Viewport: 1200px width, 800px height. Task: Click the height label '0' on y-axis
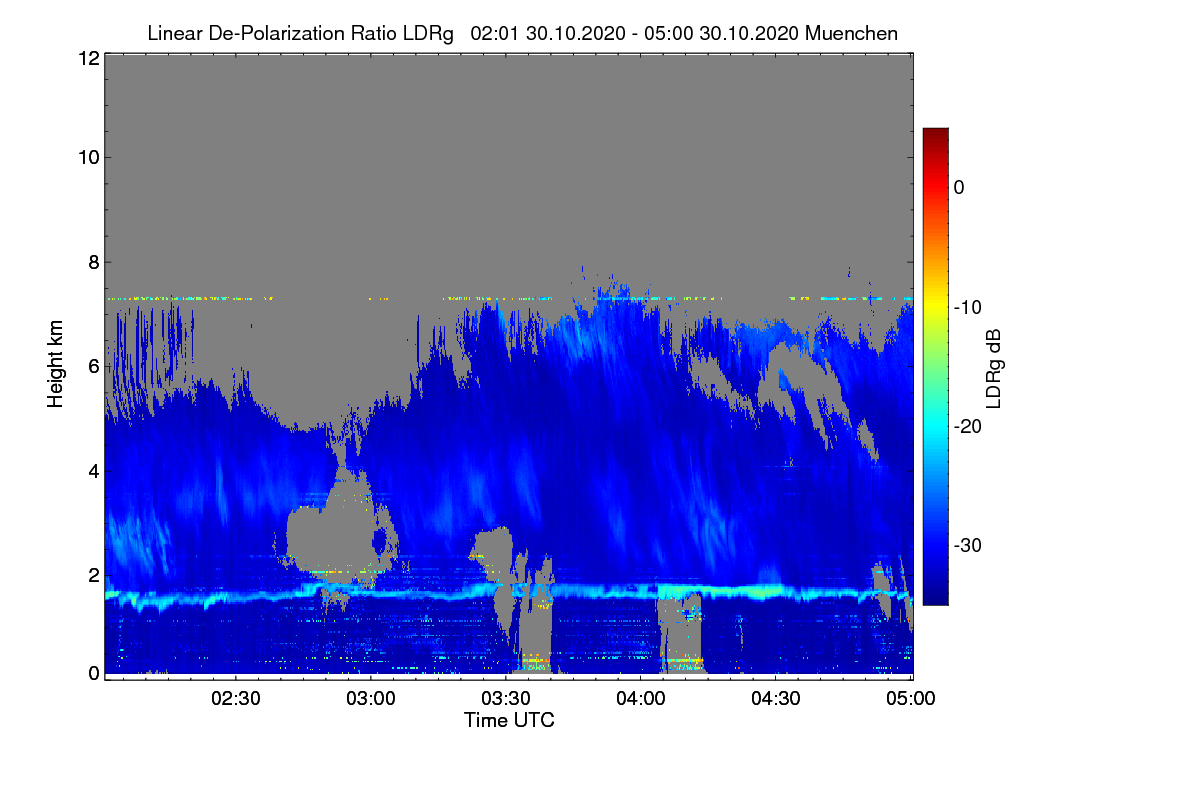[x=93, y=673]
